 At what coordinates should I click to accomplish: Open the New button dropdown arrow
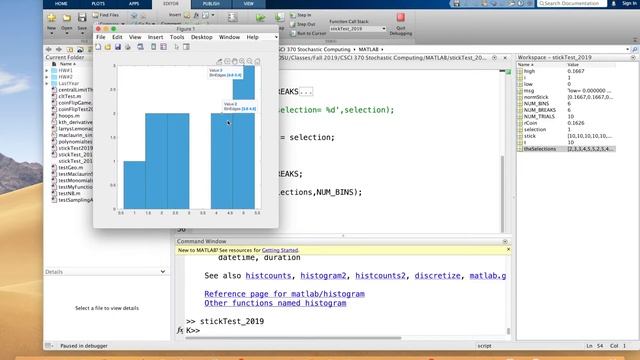(51, 33)
